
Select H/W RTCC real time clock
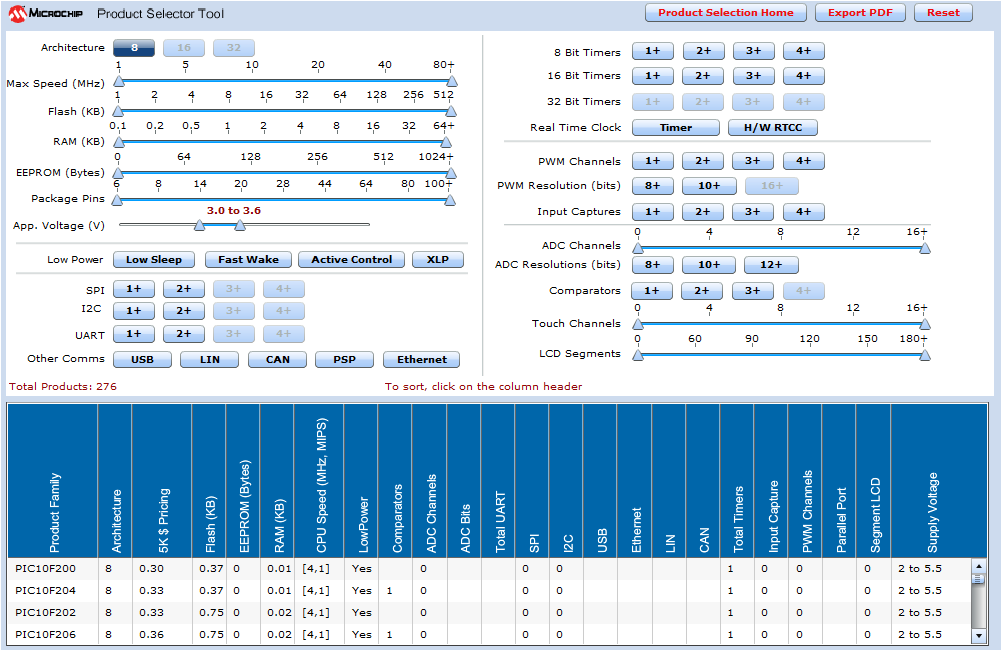[772, 128]
